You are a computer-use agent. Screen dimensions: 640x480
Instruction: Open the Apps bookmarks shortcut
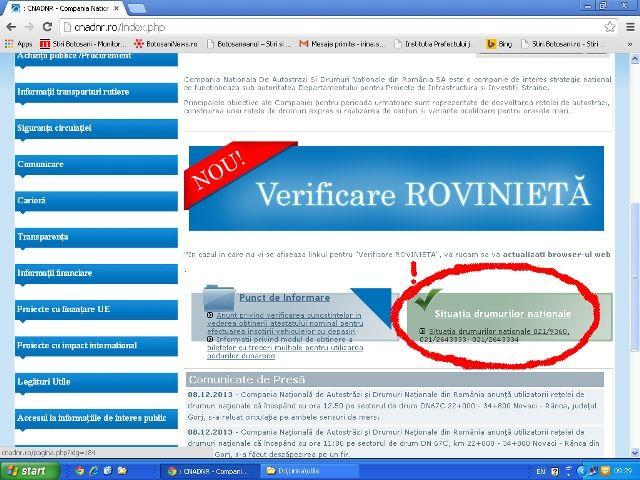coord(17,44)
